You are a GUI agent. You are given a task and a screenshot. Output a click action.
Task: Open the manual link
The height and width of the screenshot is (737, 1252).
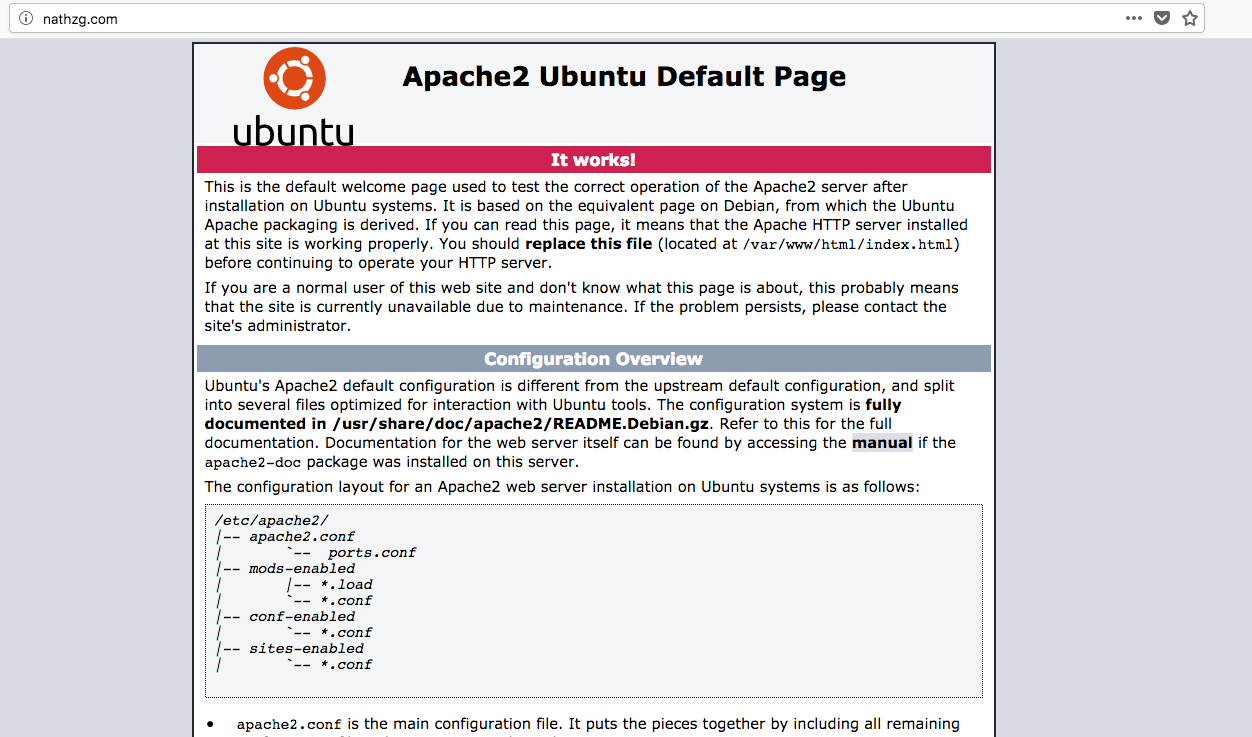click(x=882, y=443)
